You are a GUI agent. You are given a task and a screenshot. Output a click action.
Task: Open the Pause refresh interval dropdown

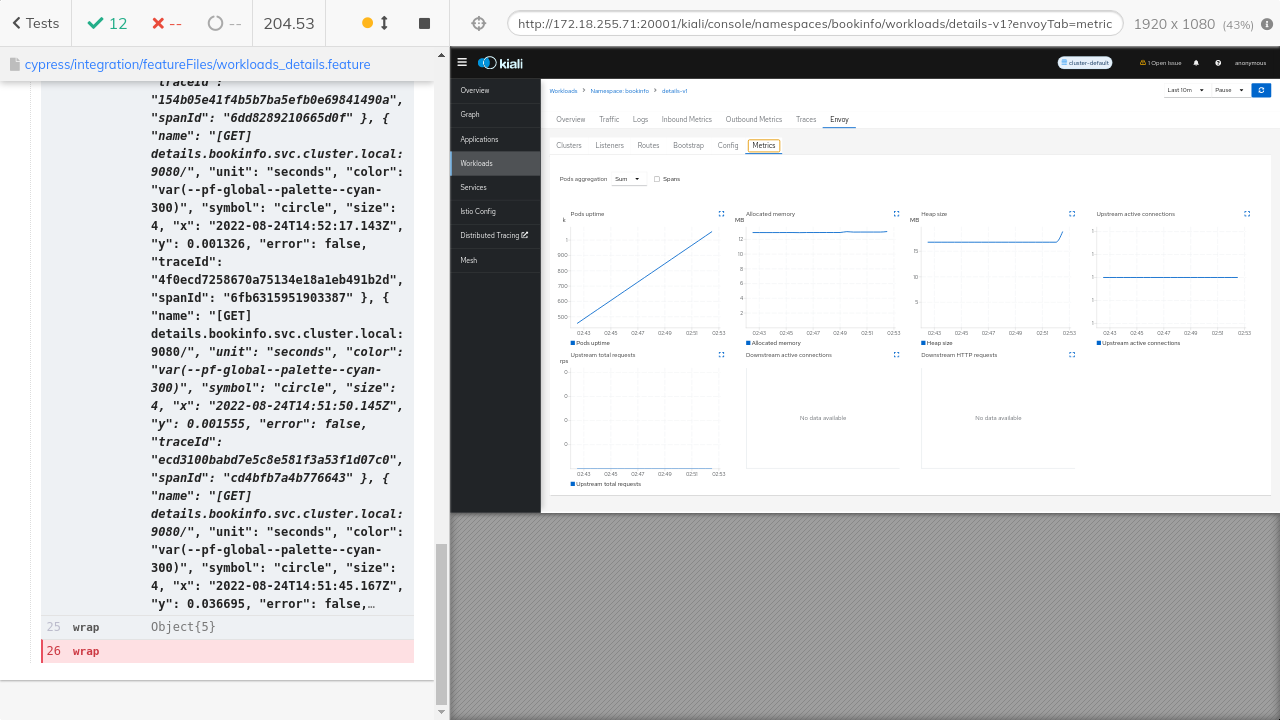point(1230,90)
